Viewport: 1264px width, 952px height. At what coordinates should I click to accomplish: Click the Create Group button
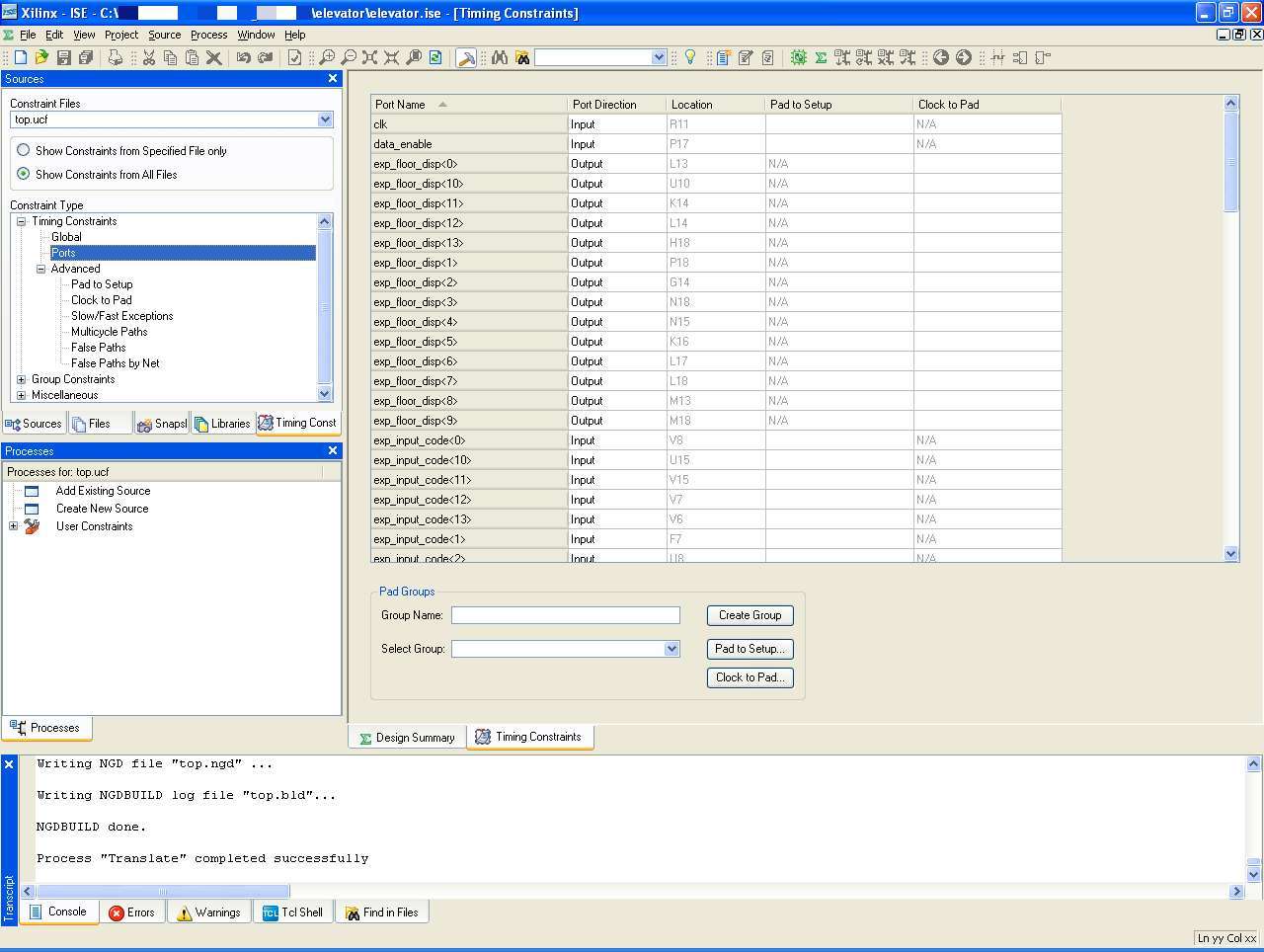pos(750,615)
